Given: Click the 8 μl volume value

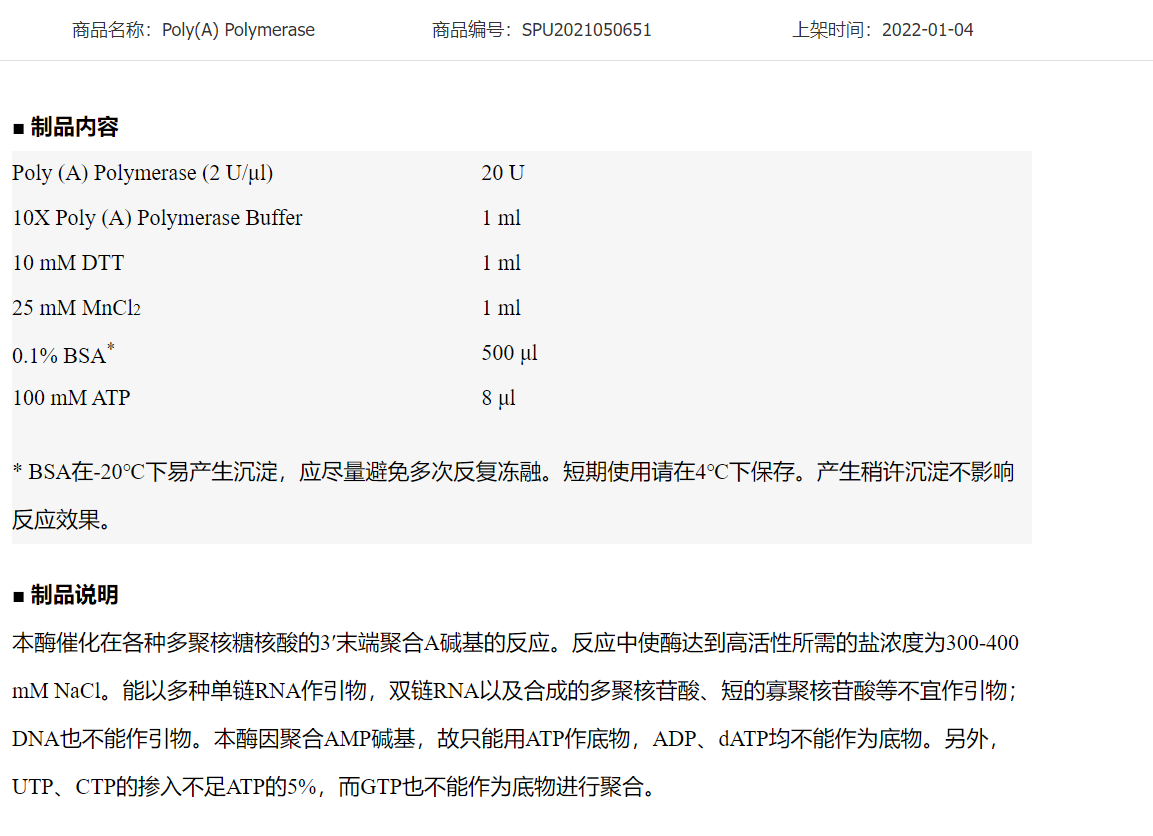Looking at the screenshot, I should 498,398.
